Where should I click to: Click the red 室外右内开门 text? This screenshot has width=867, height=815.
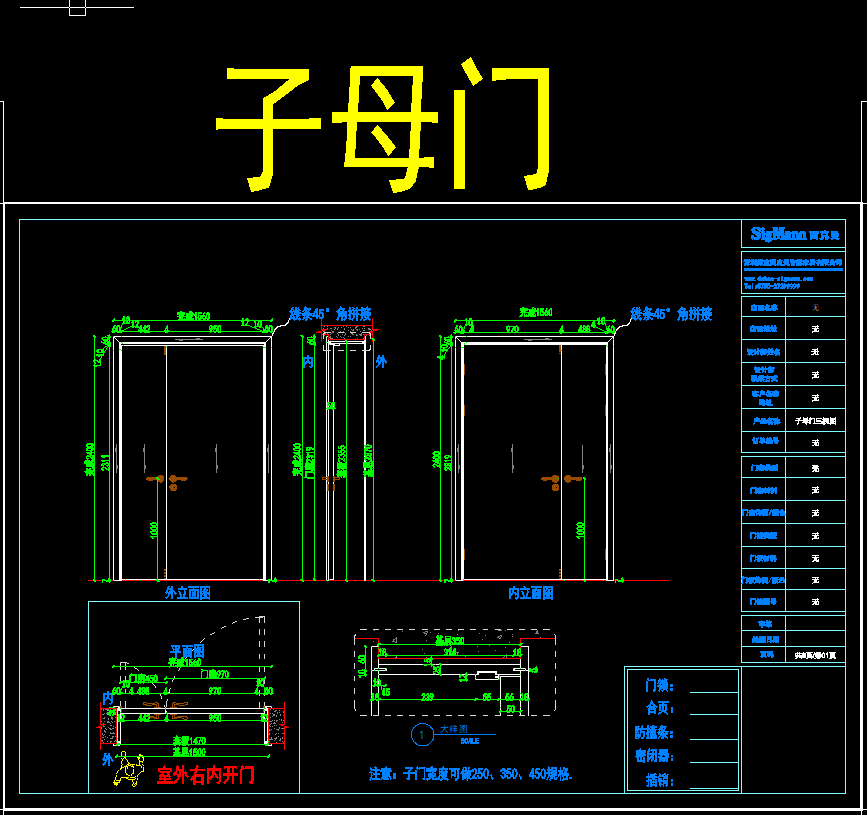tap(205, 775)
